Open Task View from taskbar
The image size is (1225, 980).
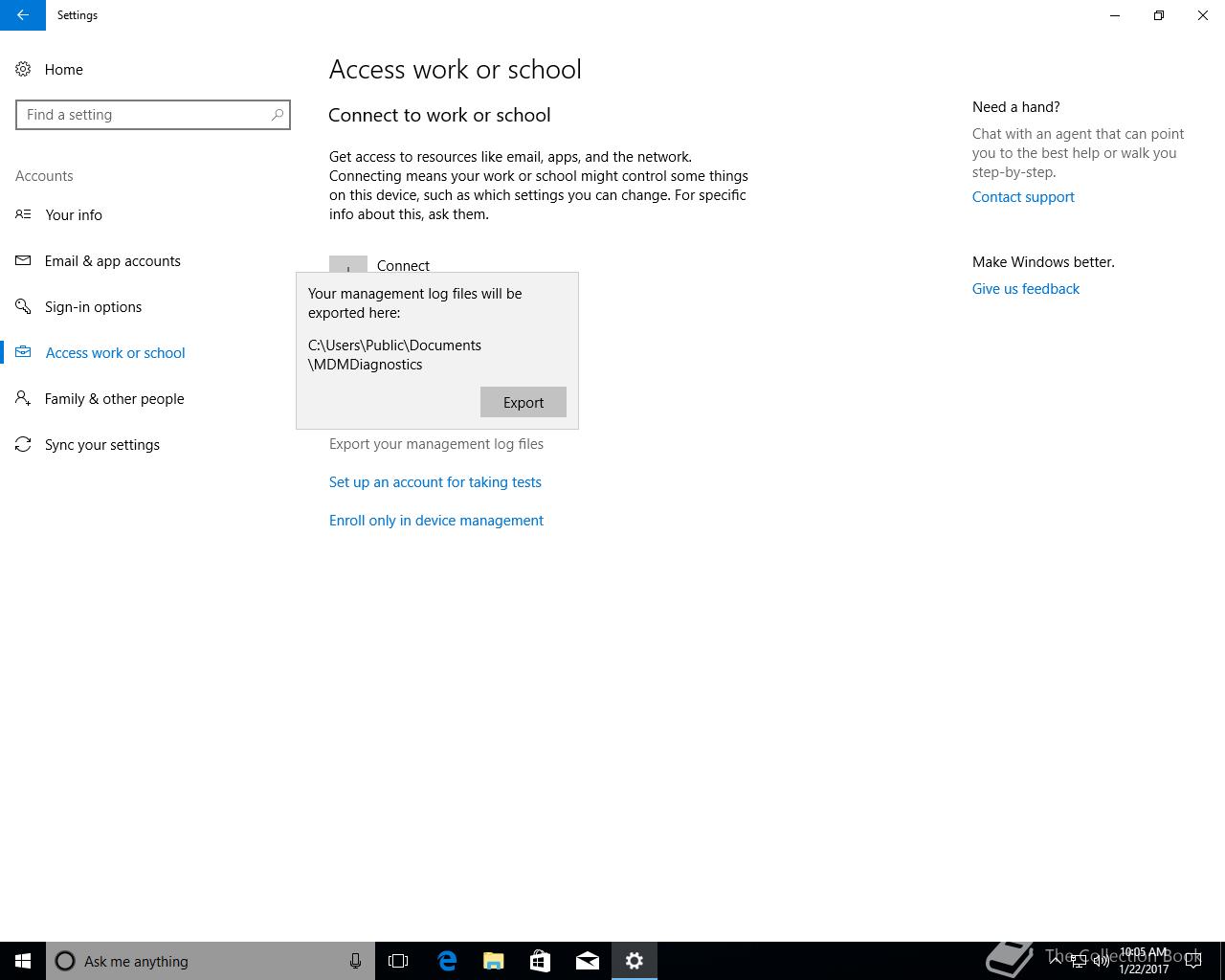[398, 961]
